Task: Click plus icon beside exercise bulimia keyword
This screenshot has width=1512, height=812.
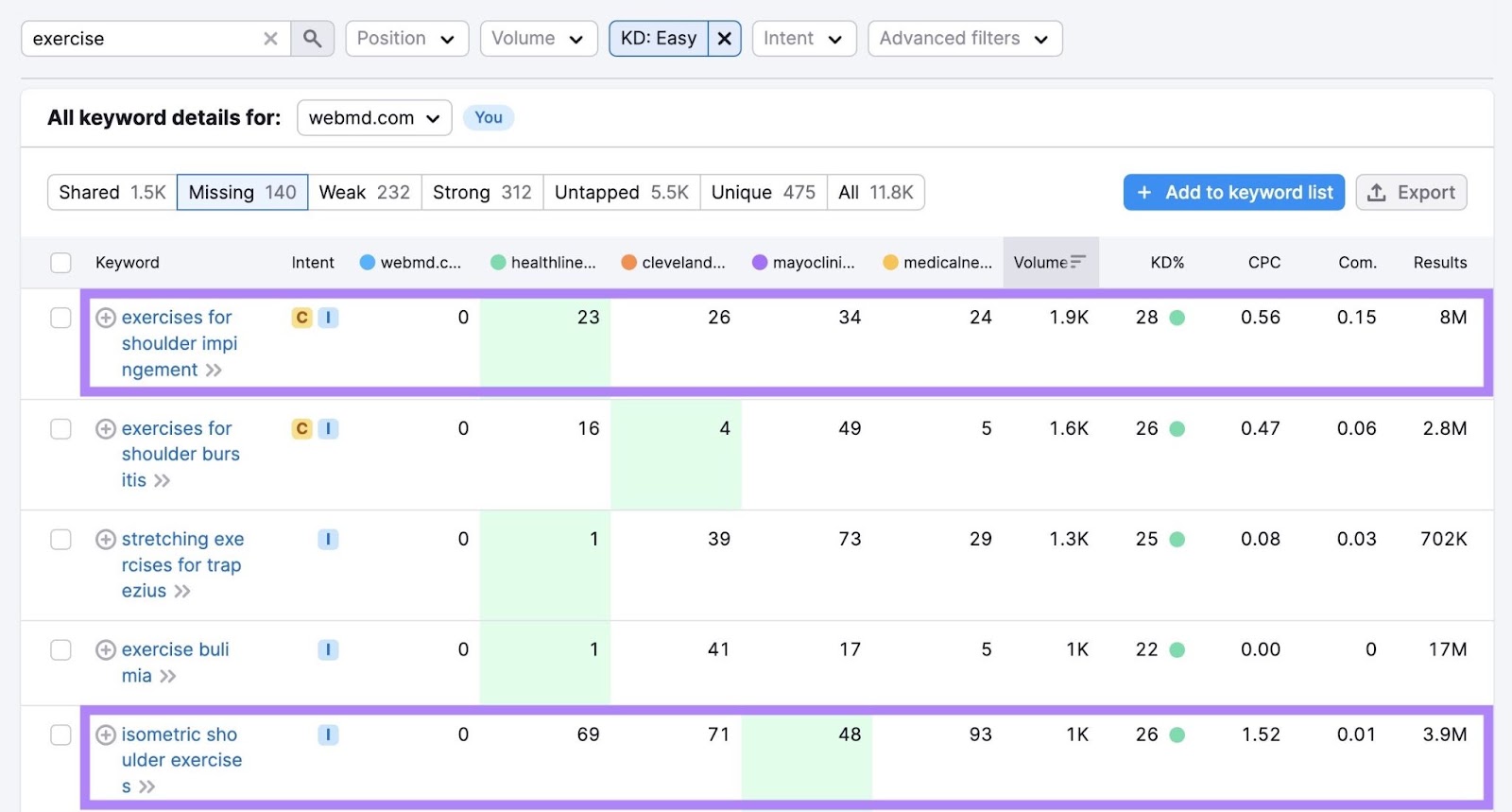Action: coord(106,650)
